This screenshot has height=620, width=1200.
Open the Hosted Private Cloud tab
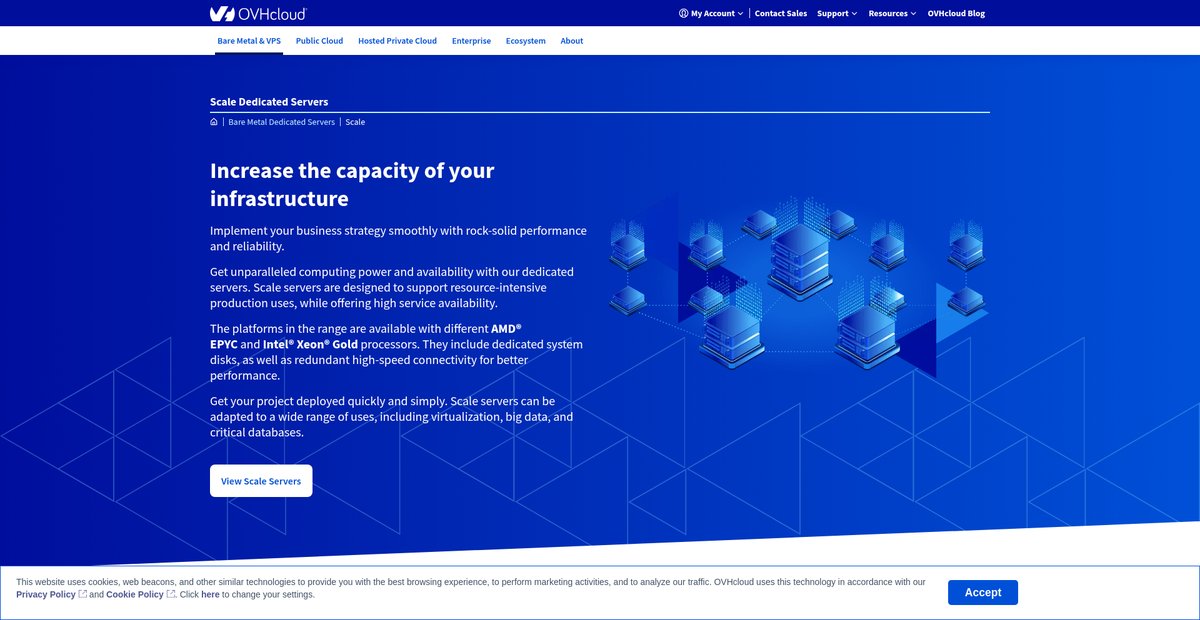[397, 41]
